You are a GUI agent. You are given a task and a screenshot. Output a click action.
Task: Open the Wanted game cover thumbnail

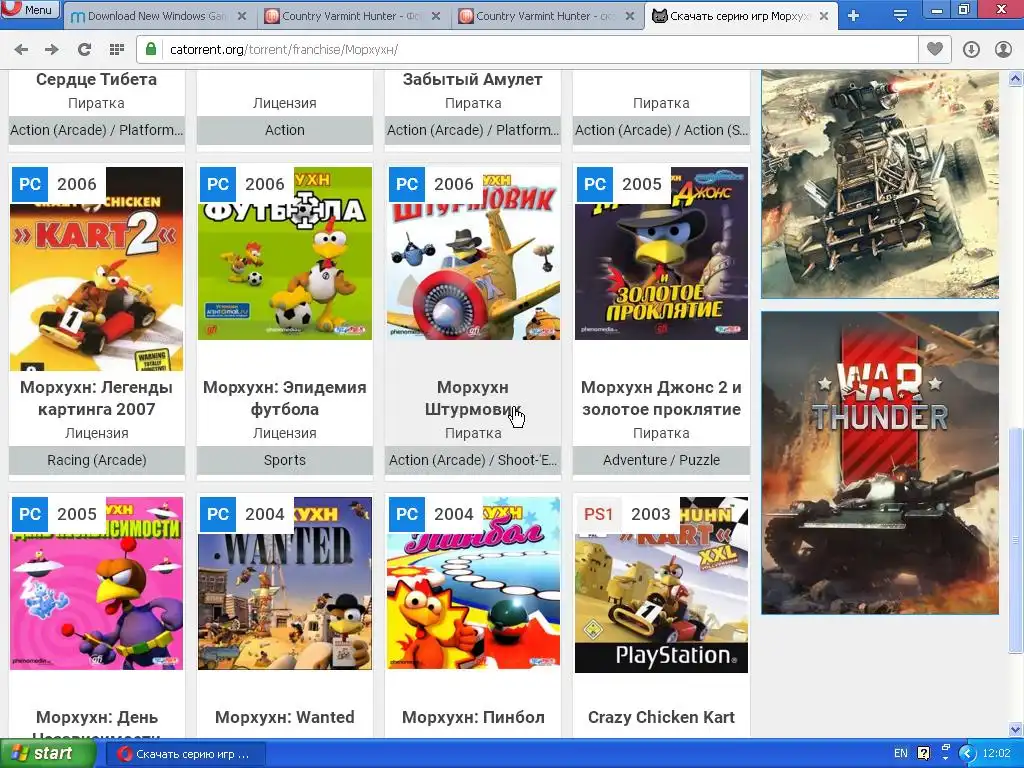point(285,583)
